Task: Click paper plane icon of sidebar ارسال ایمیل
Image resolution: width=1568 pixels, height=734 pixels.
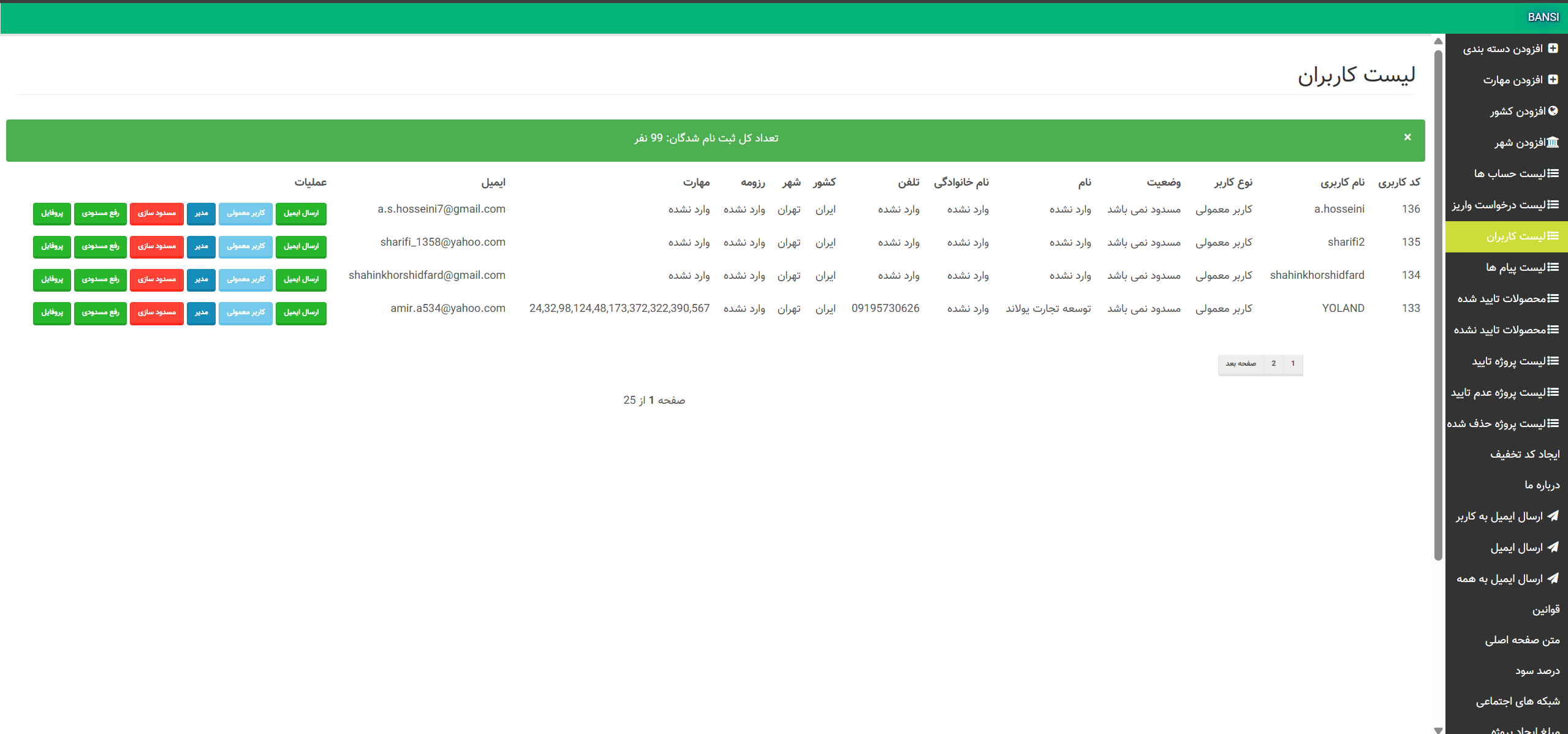Action: (x=1553, y=547)
